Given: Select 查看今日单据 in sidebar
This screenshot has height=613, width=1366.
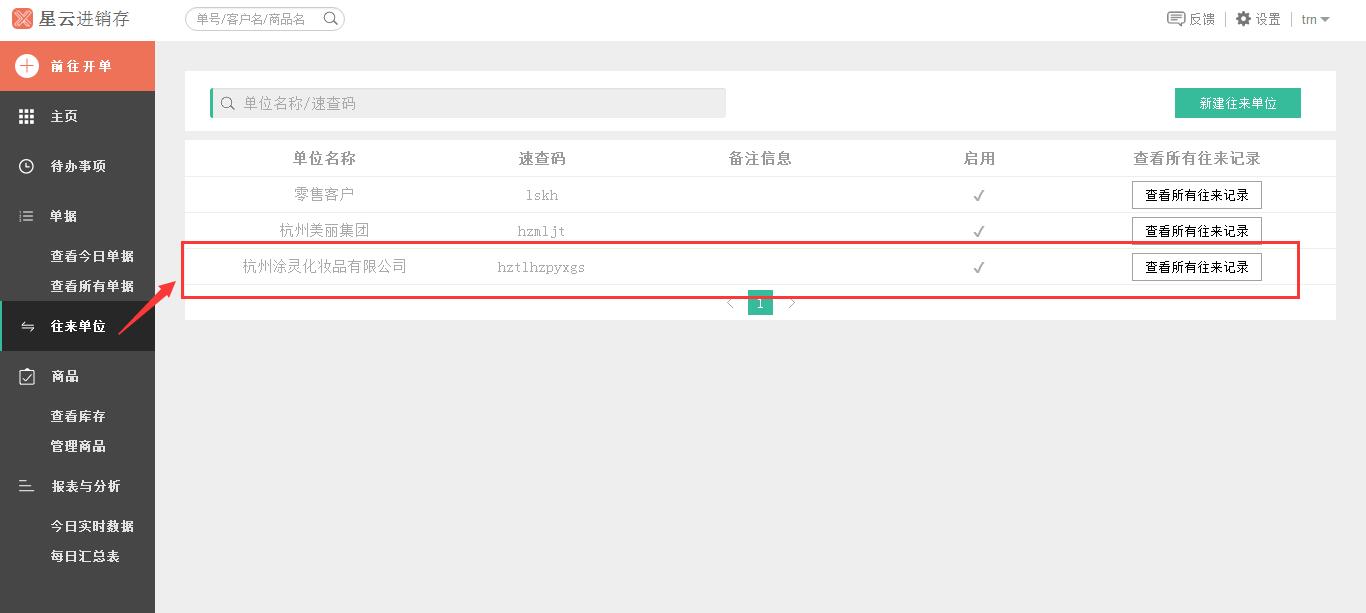Looking at the screenshot, I should pos(92,256).
